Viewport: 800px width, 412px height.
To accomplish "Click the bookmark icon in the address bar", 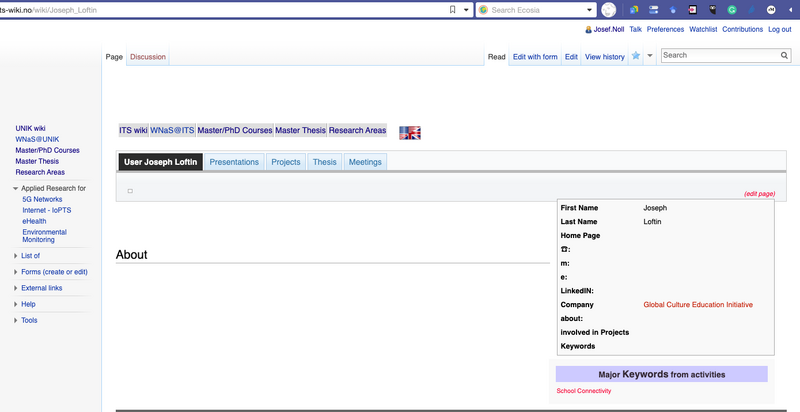I will [x=452, y=10].
